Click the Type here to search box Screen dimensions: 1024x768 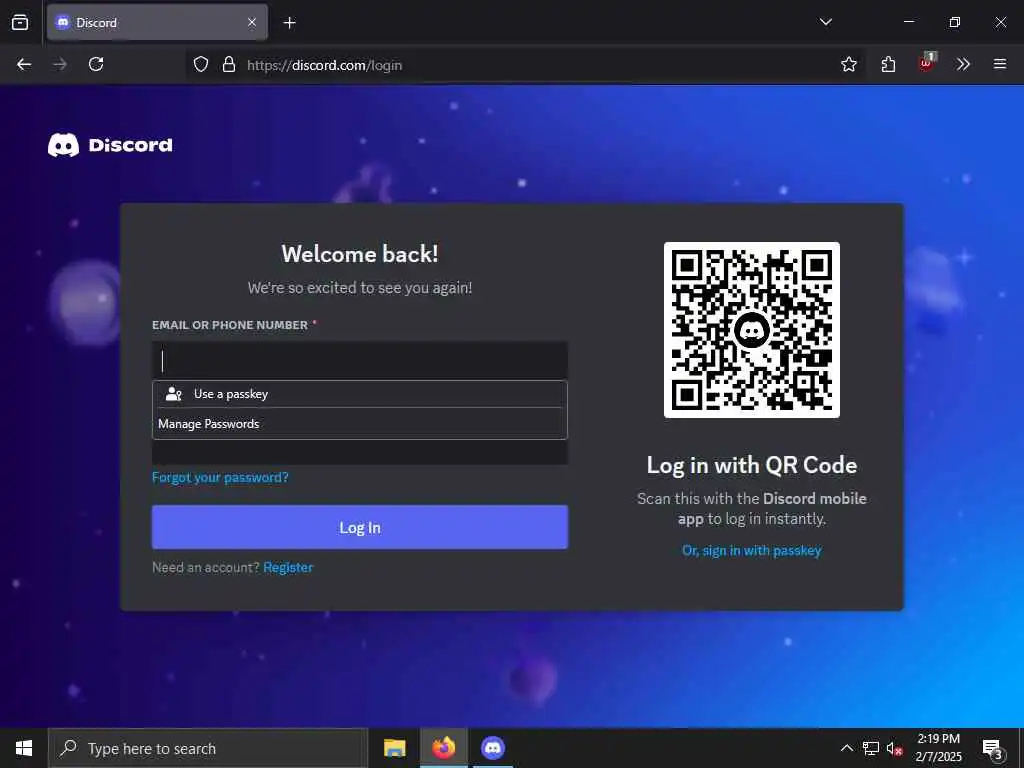(208, 748)
